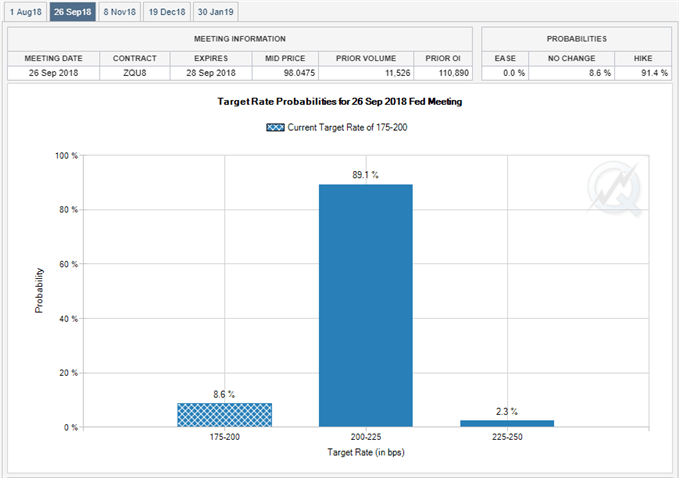This screenshot has height=478, width=679.
Task: Click the 8.6 % no change table value
Action: pyautogui.click(x=600, y=73)
